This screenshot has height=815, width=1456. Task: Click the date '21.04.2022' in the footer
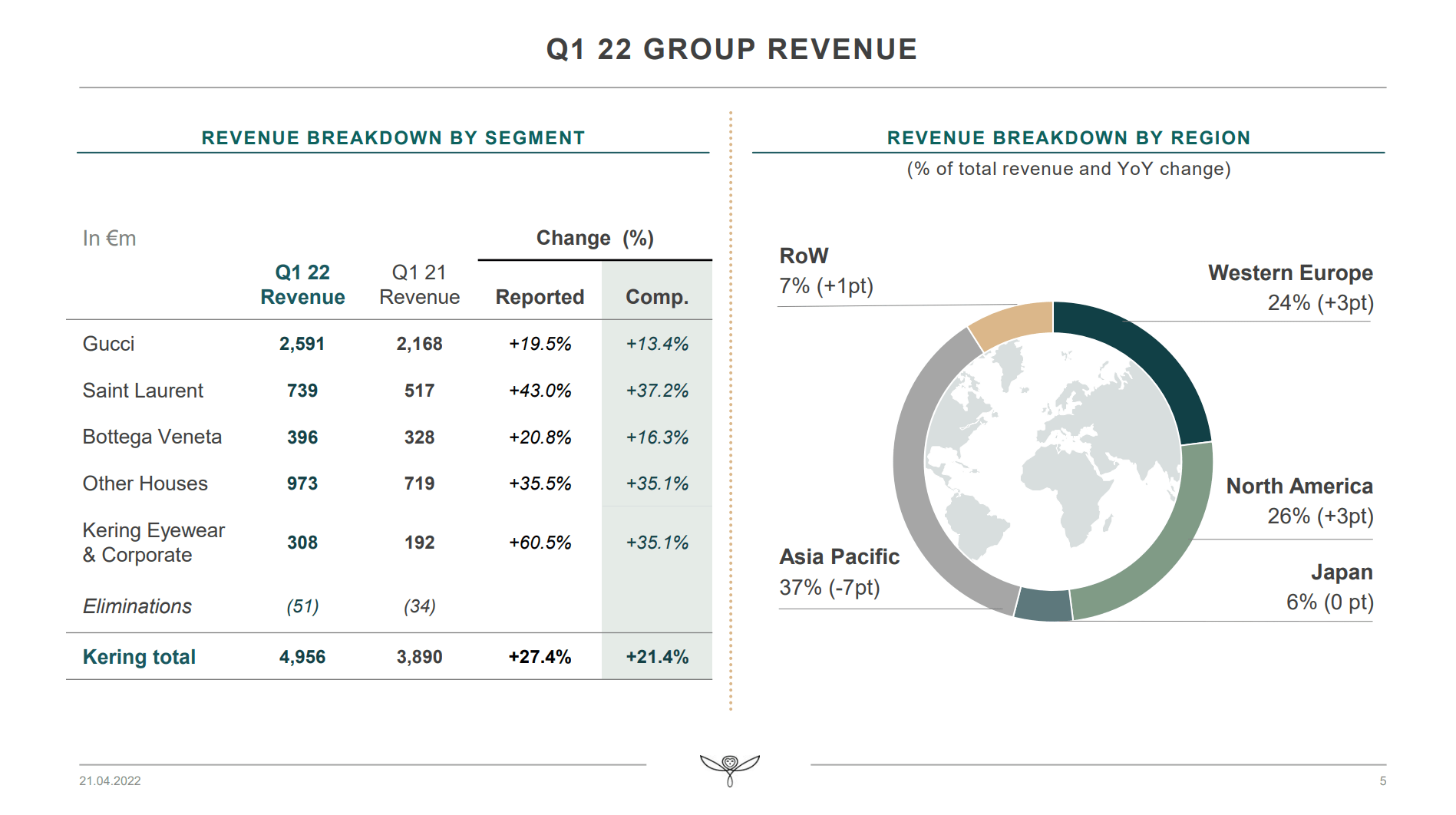click(x=110, y=781)
